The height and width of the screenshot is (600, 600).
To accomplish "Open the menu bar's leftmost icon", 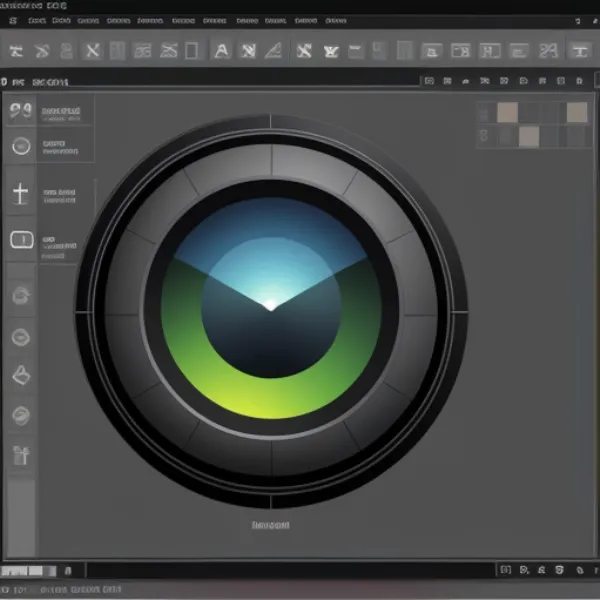I will click(13, 21).
